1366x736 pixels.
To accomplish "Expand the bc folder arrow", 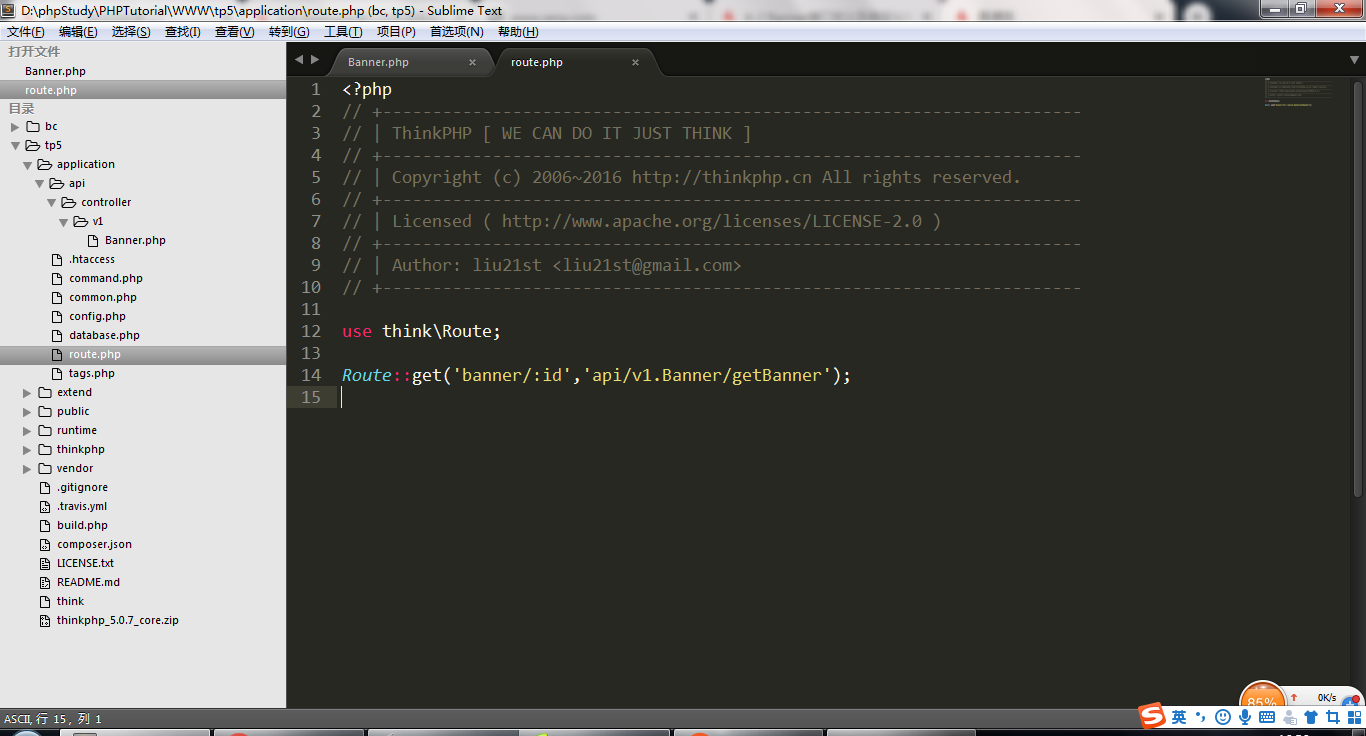I will click(15, 127).
